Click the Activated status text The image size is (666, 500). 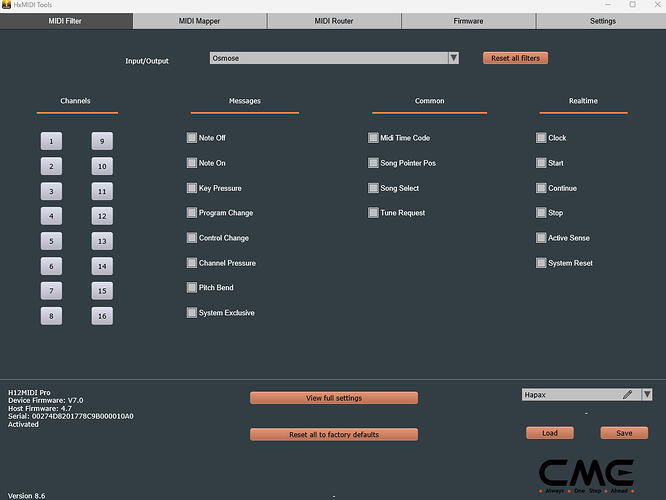pyautogui.click(x=23, y=424)
